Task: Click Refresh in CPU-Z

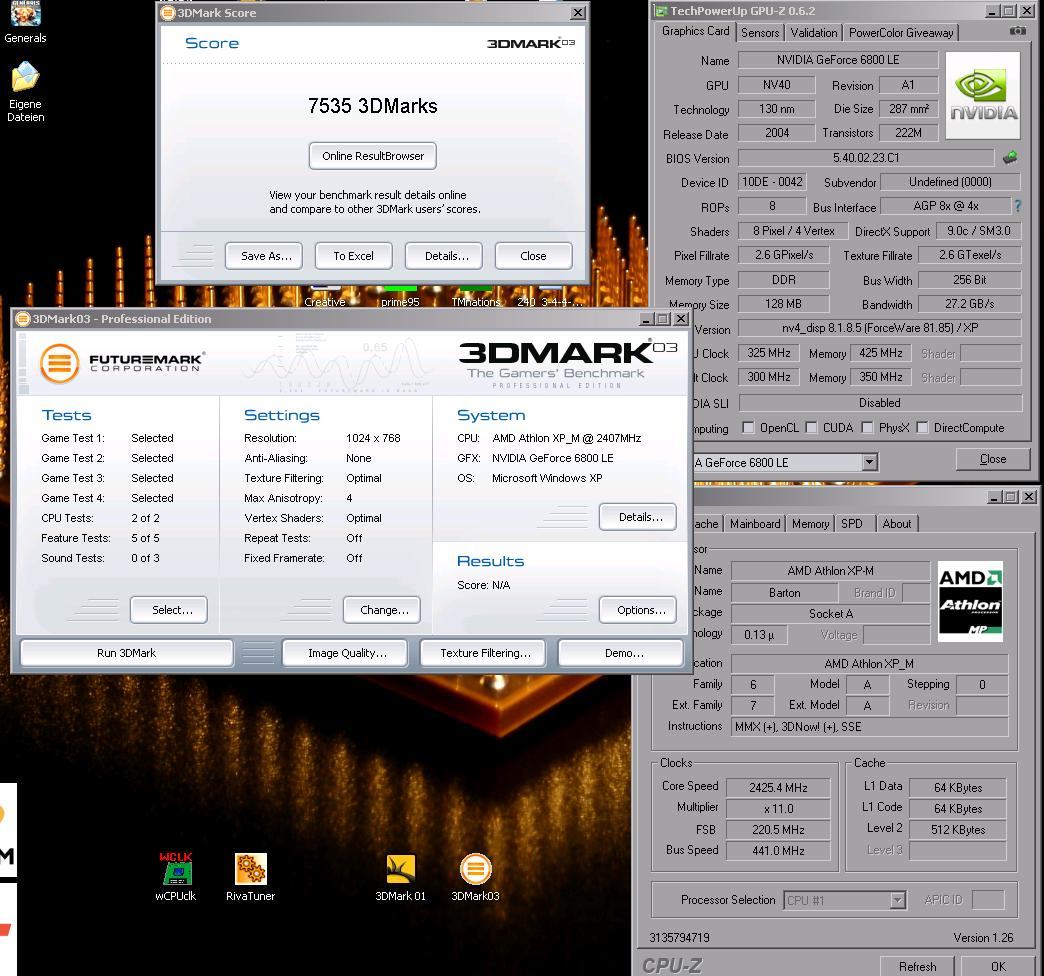Action: tap(917, 966)
